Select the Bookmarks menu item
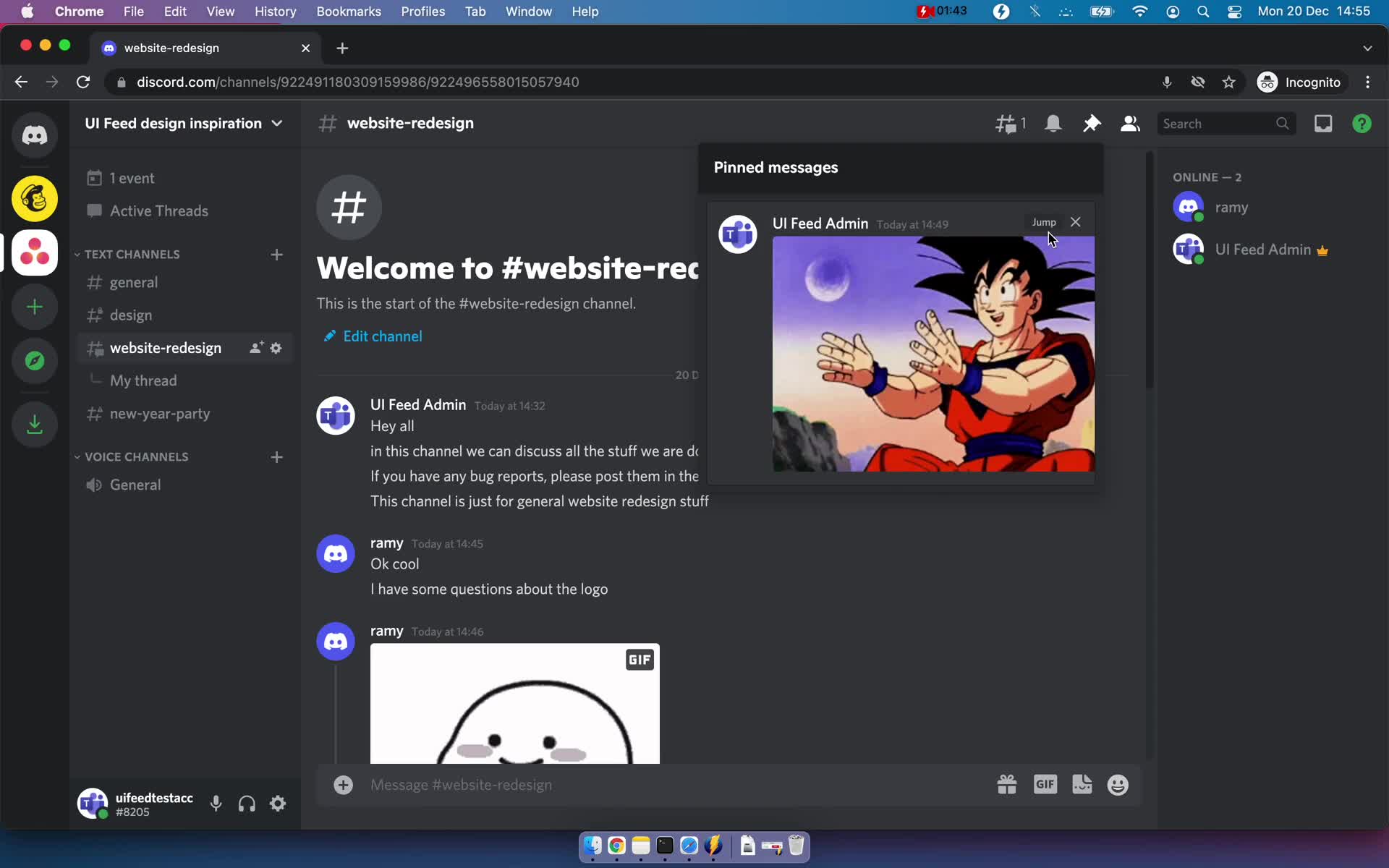The image size is (1389, 868). coord(349,11)
